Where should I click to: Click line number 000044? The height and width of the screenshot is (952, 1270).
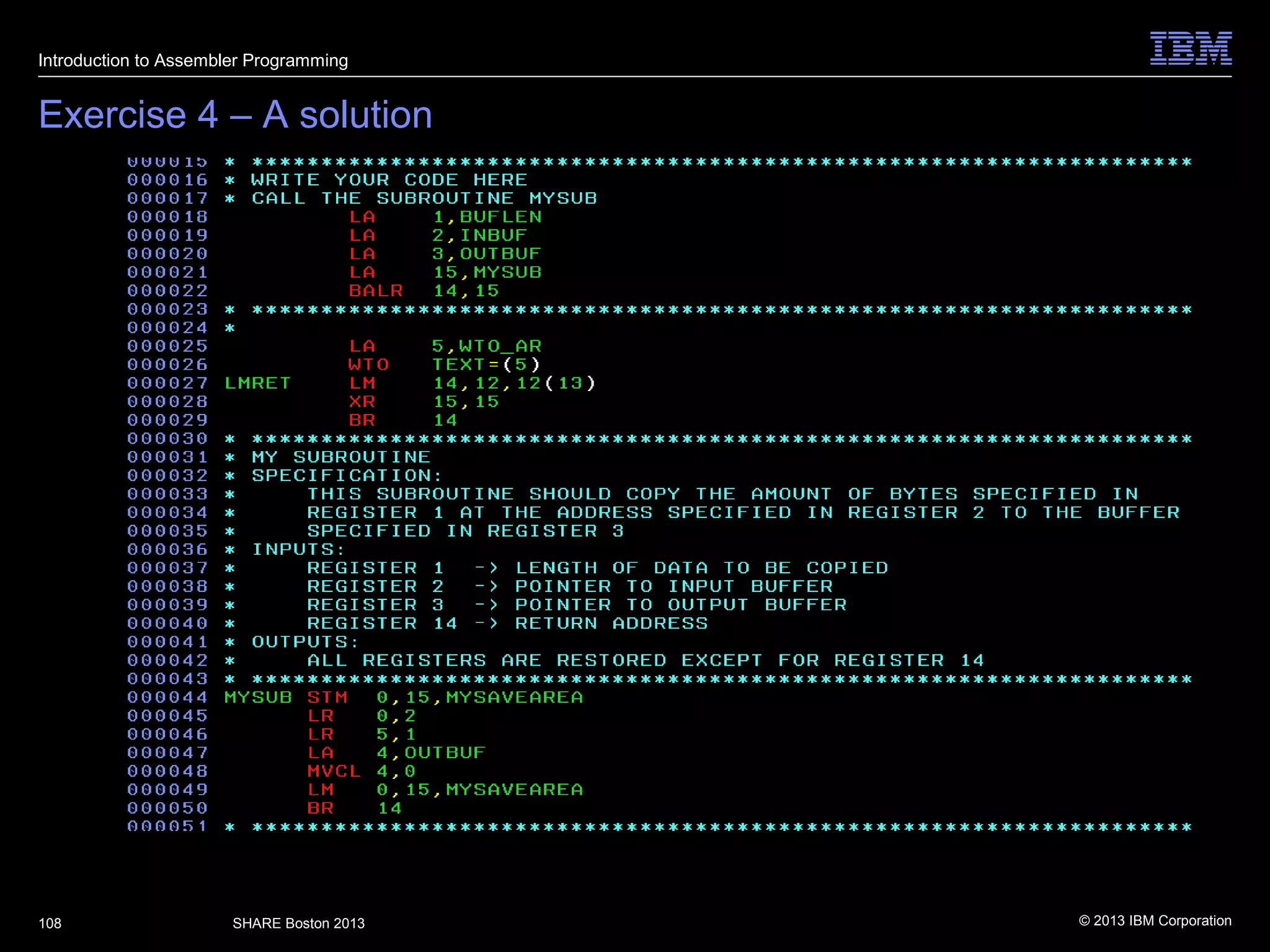click(x=167, y=697)
